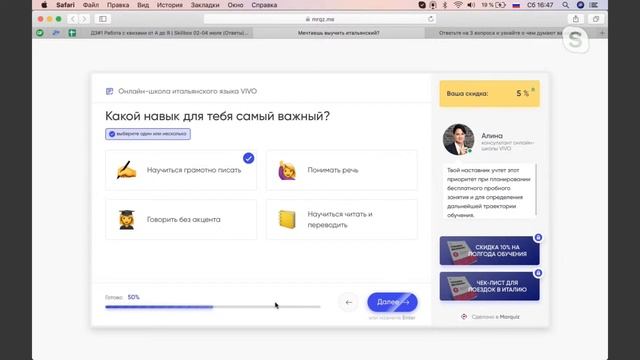
Task: Click the volume icon in menu bar
Action: pyautogui.click(x=471, y=5)
